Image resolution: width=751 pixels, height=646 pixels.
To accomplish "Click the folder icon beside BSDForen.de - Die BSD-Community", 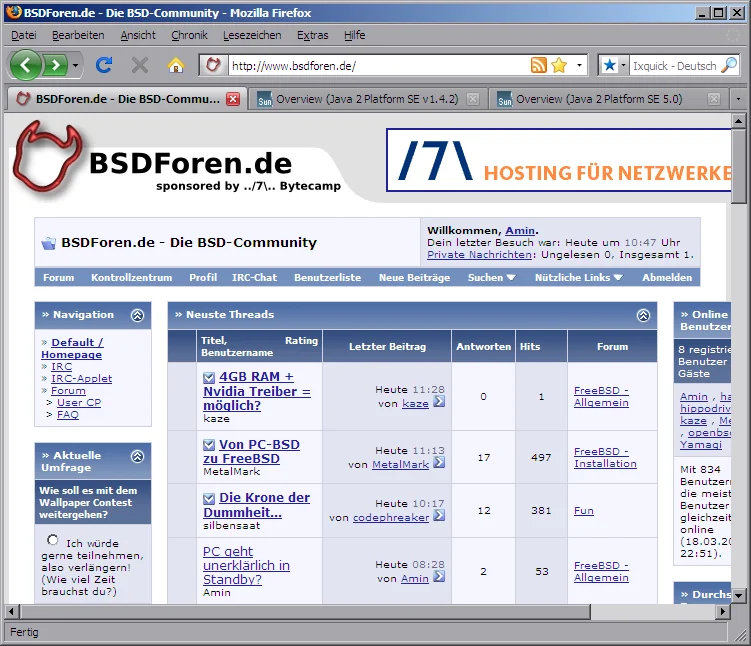I will pyautogui.click(x=48, y=243).
